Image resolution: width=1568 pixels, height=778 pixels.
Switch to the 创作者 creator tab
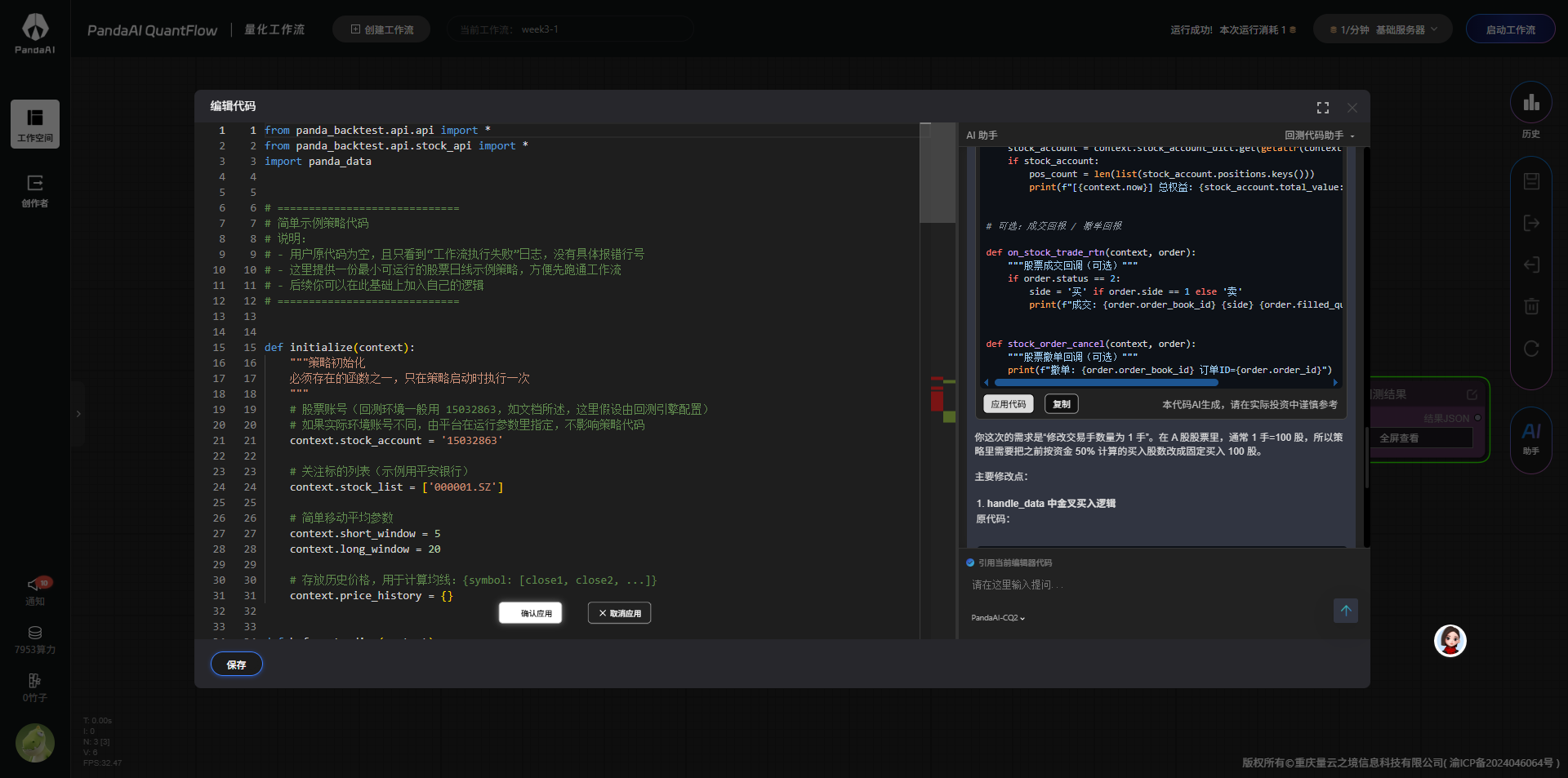(35, 190)
